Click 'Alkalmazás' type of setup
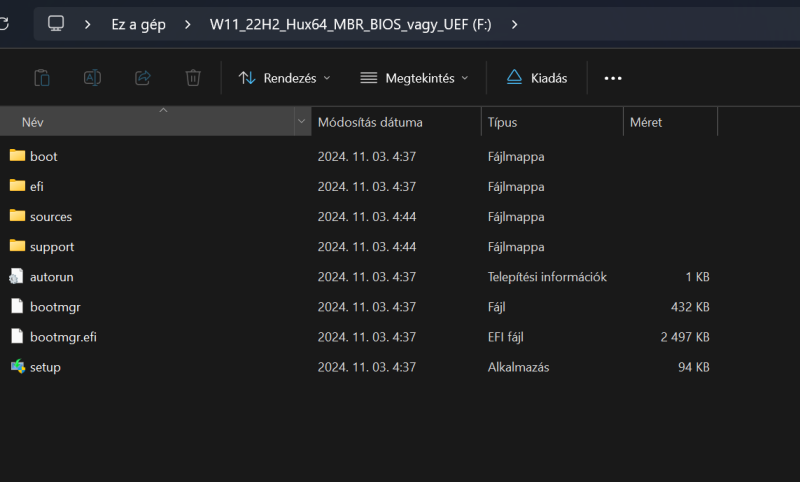800x482 pixels. click(518, 367)
